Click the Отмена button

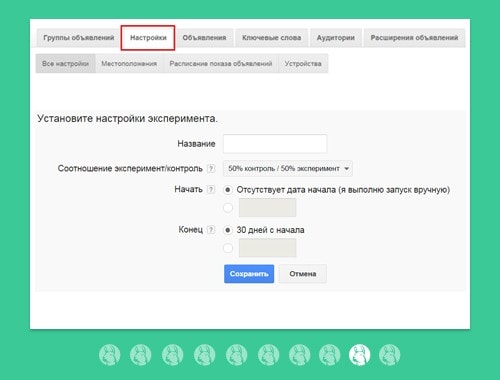point(303,274)
